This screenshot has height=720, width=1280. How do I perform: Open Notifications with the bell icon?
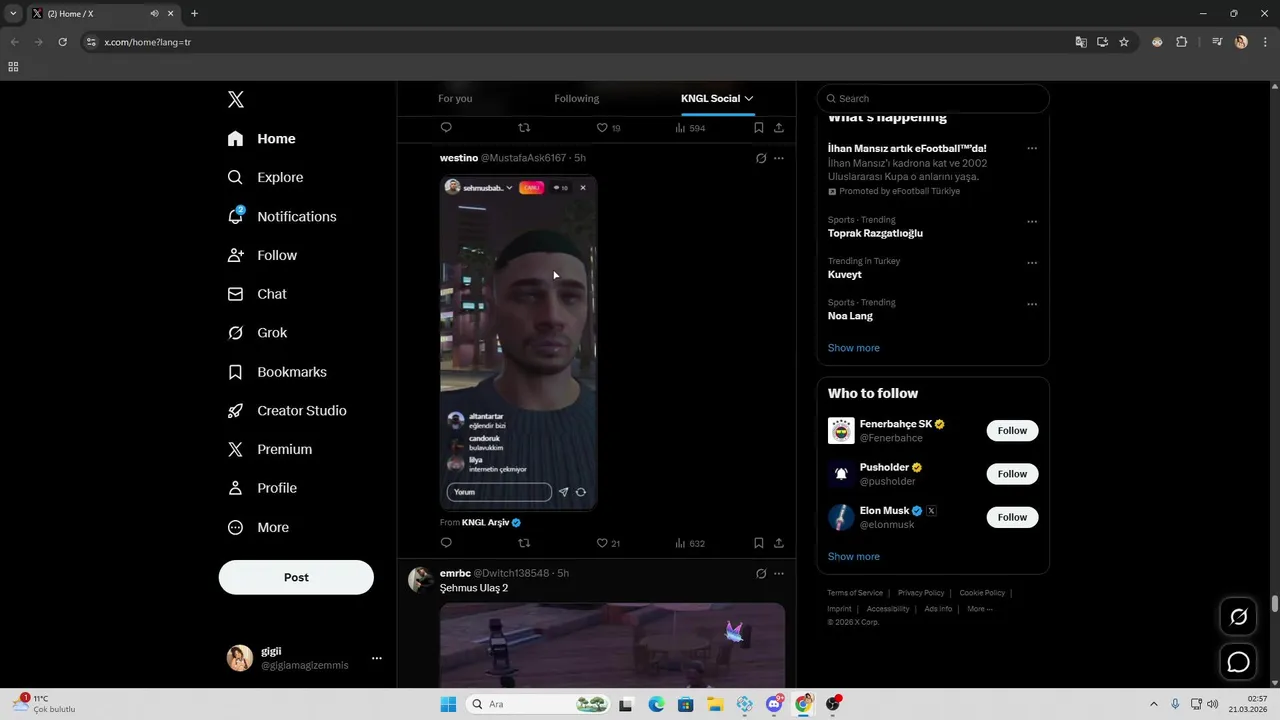[x=281, y=216]
